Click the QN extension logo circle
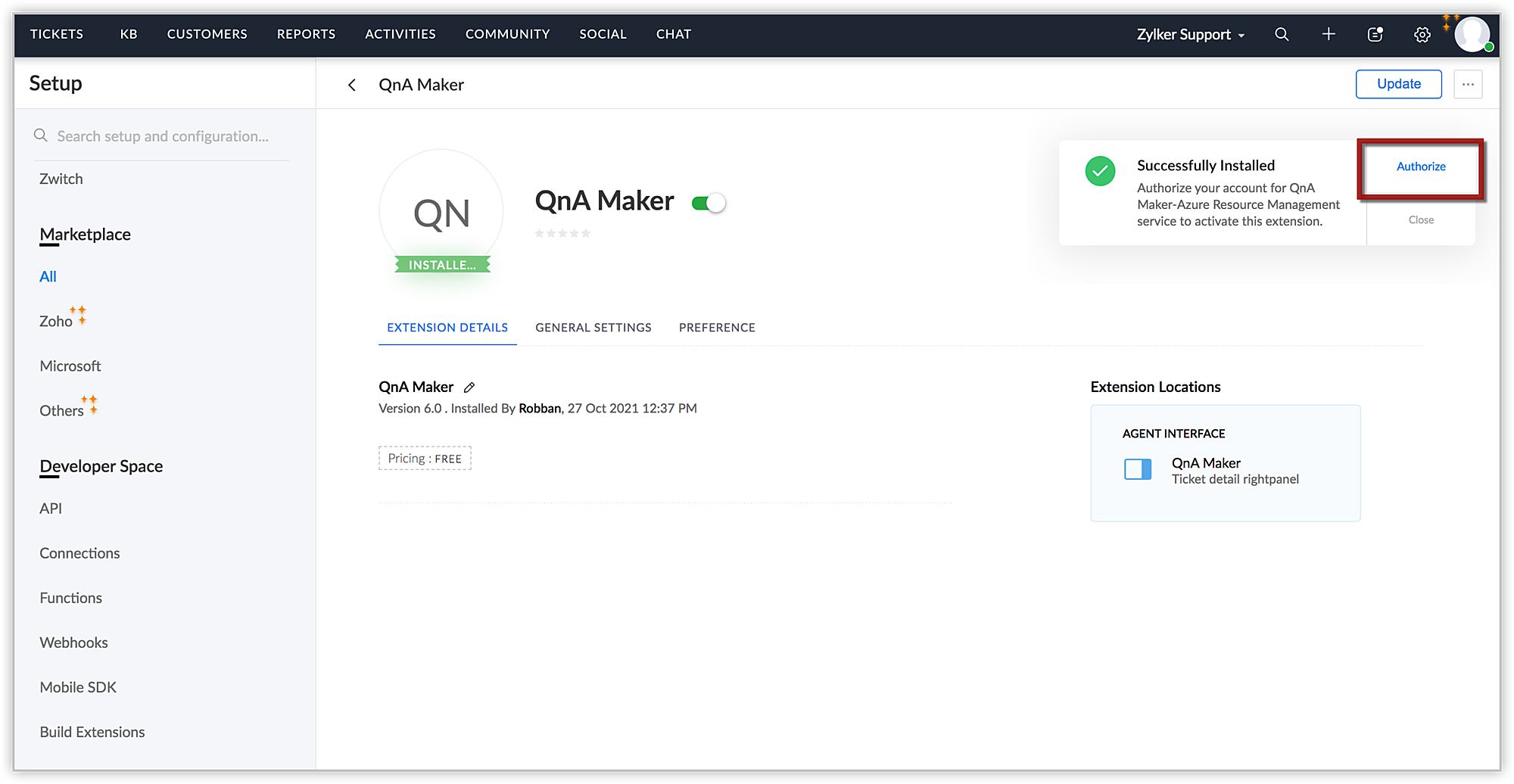 441,211
